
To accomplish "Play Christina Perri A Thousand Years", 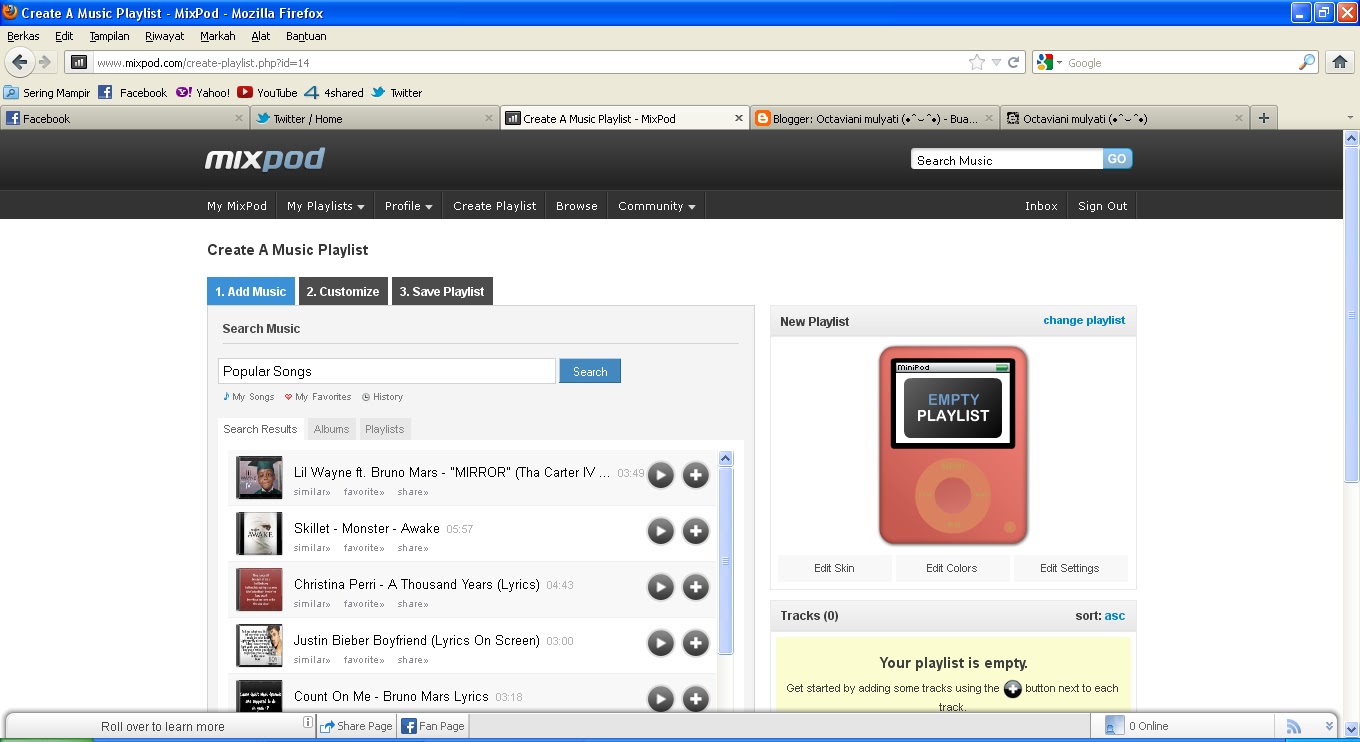I will point(660,587).
